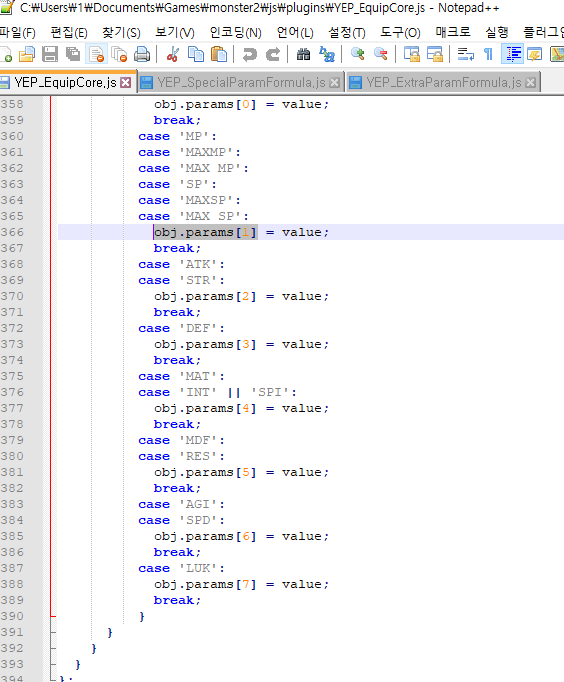Screen dimensions: 564x682
Task: Click the Redo arrow icon
Action: point(273,54)
